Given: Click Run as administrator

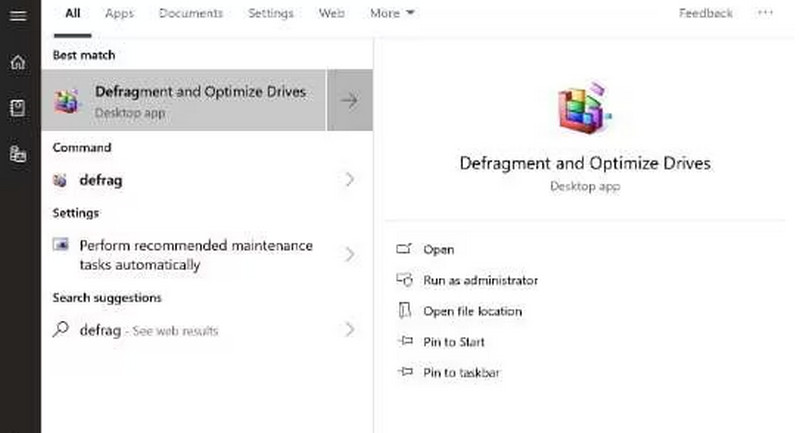Looking at the screenshot, I should click(480, 281).
